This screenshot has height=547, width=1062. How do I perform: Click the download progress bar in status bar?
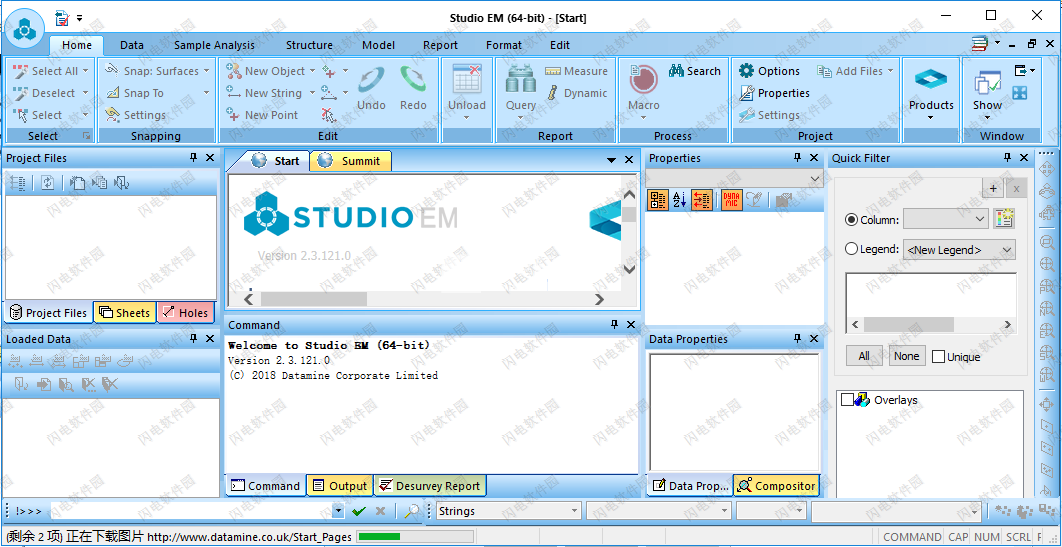[416, 537]
